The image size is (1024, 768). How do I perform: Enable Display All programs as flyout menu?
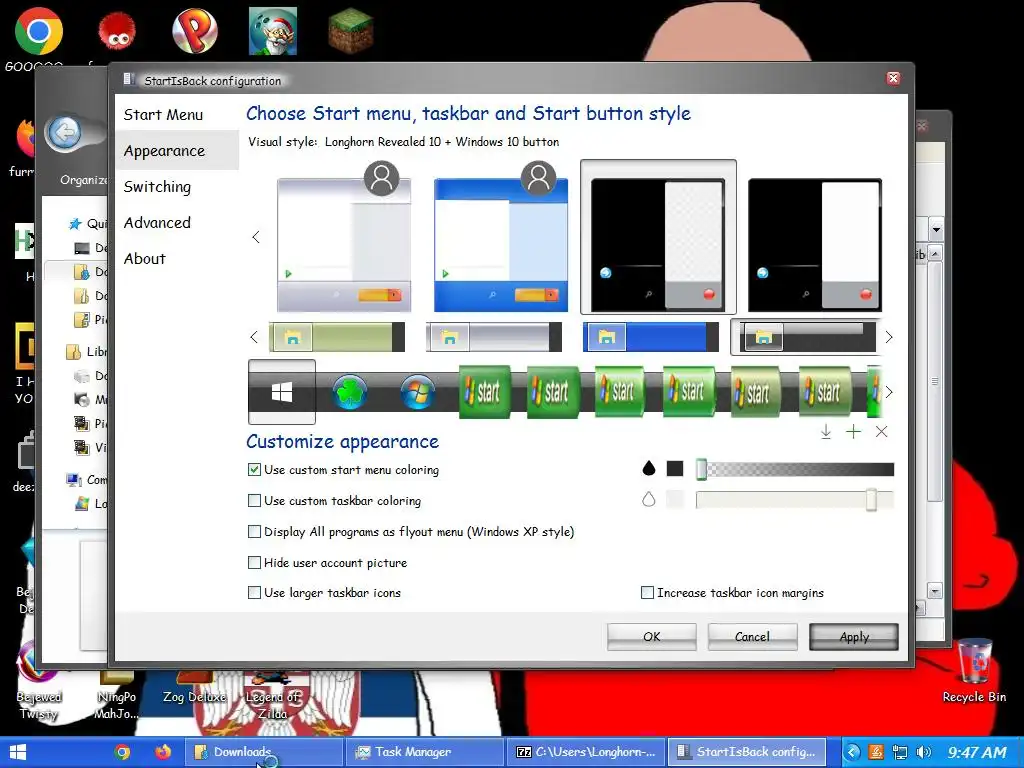254,532
